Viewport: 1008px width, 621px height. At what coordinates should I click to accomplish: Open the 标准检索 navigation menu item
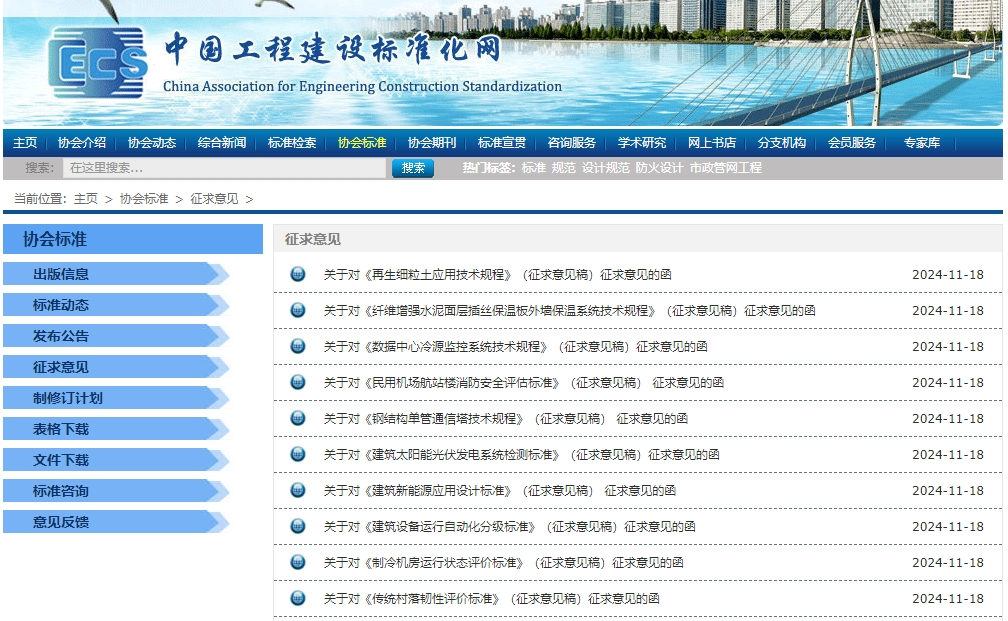(x=292, y=143)
